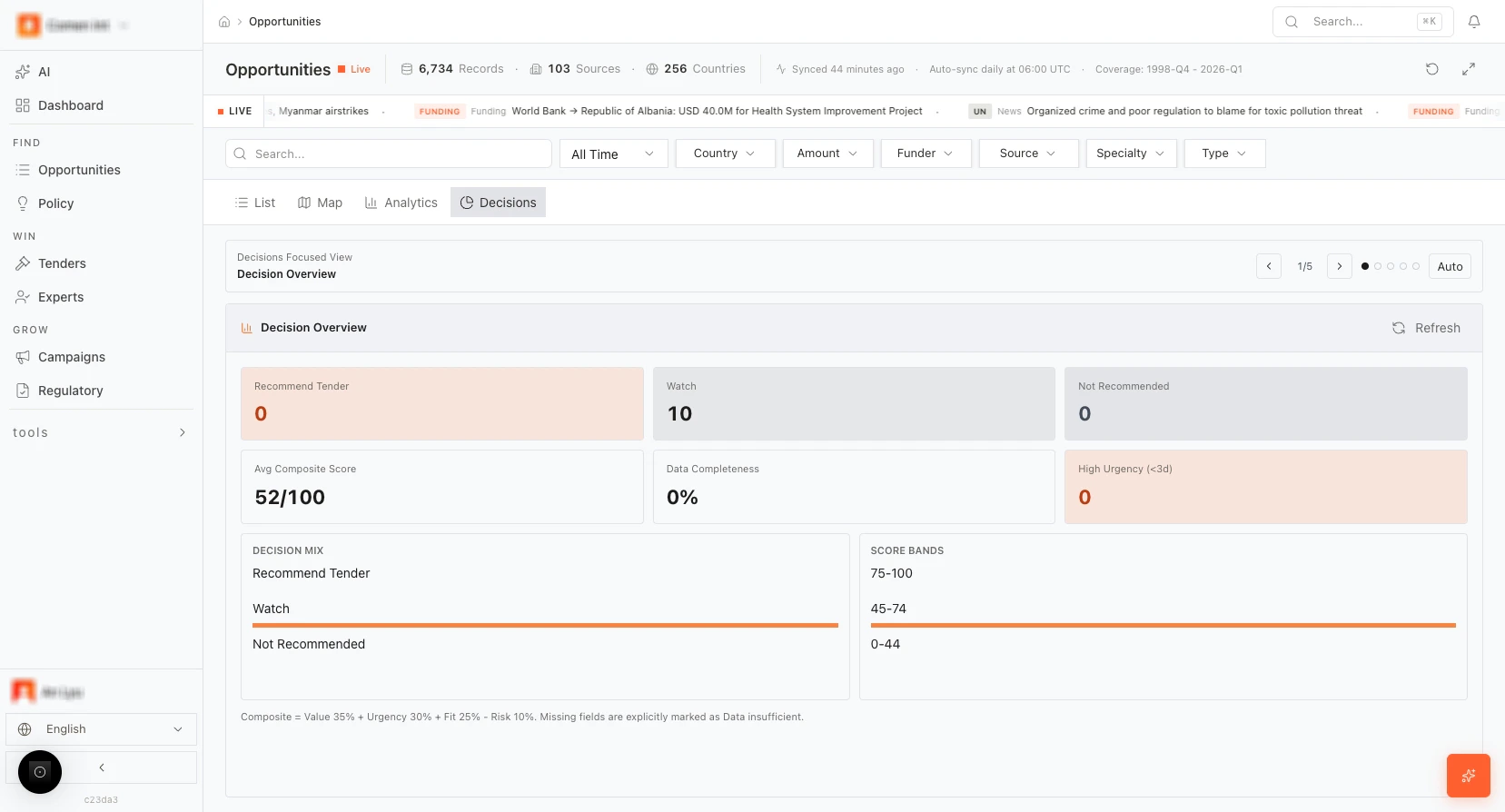
Task: Open notifications bell
Action: (x=1474, y=22)
